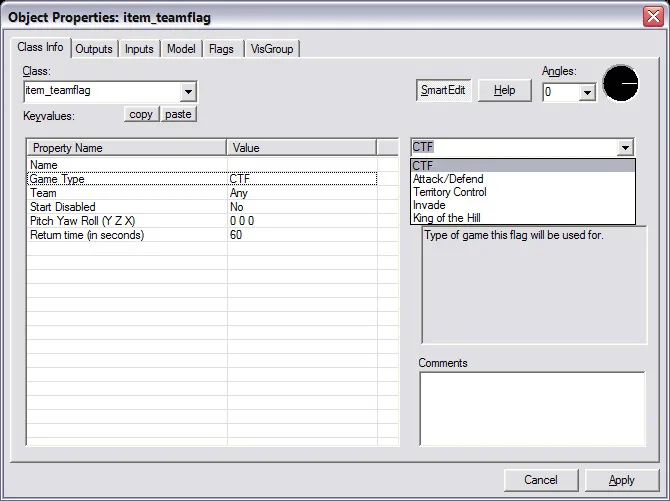Viewport: 670px width, 501px height.
Task: Open the Class dropdown arrow
Action: coord(188,92)
